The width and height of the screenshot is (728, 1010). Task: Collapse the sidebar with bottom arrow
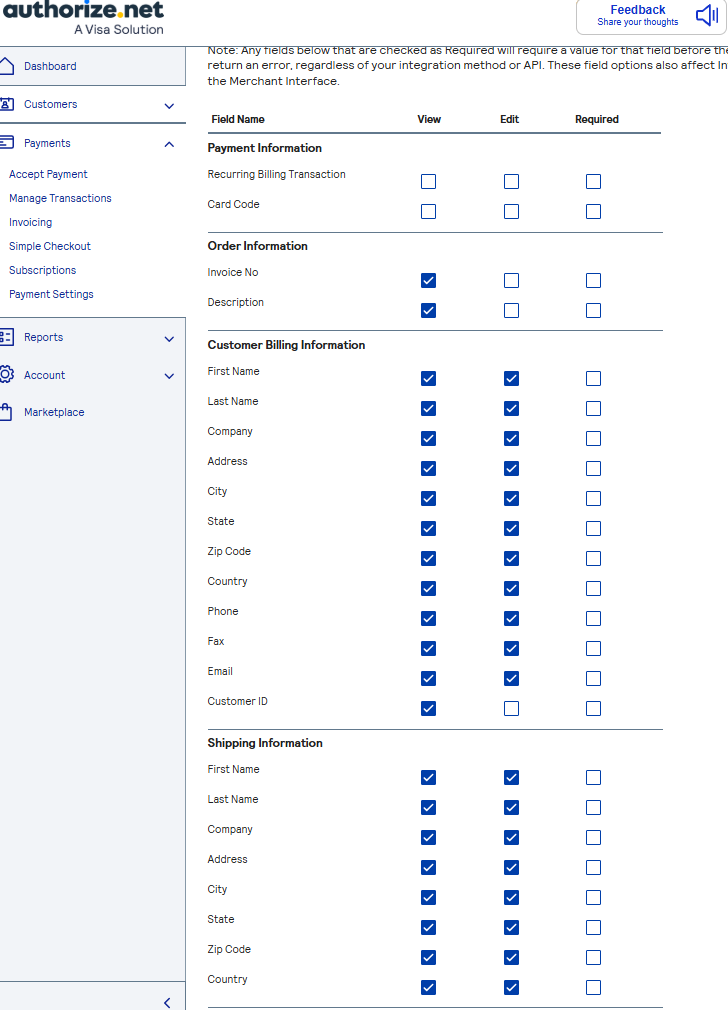167,1002
